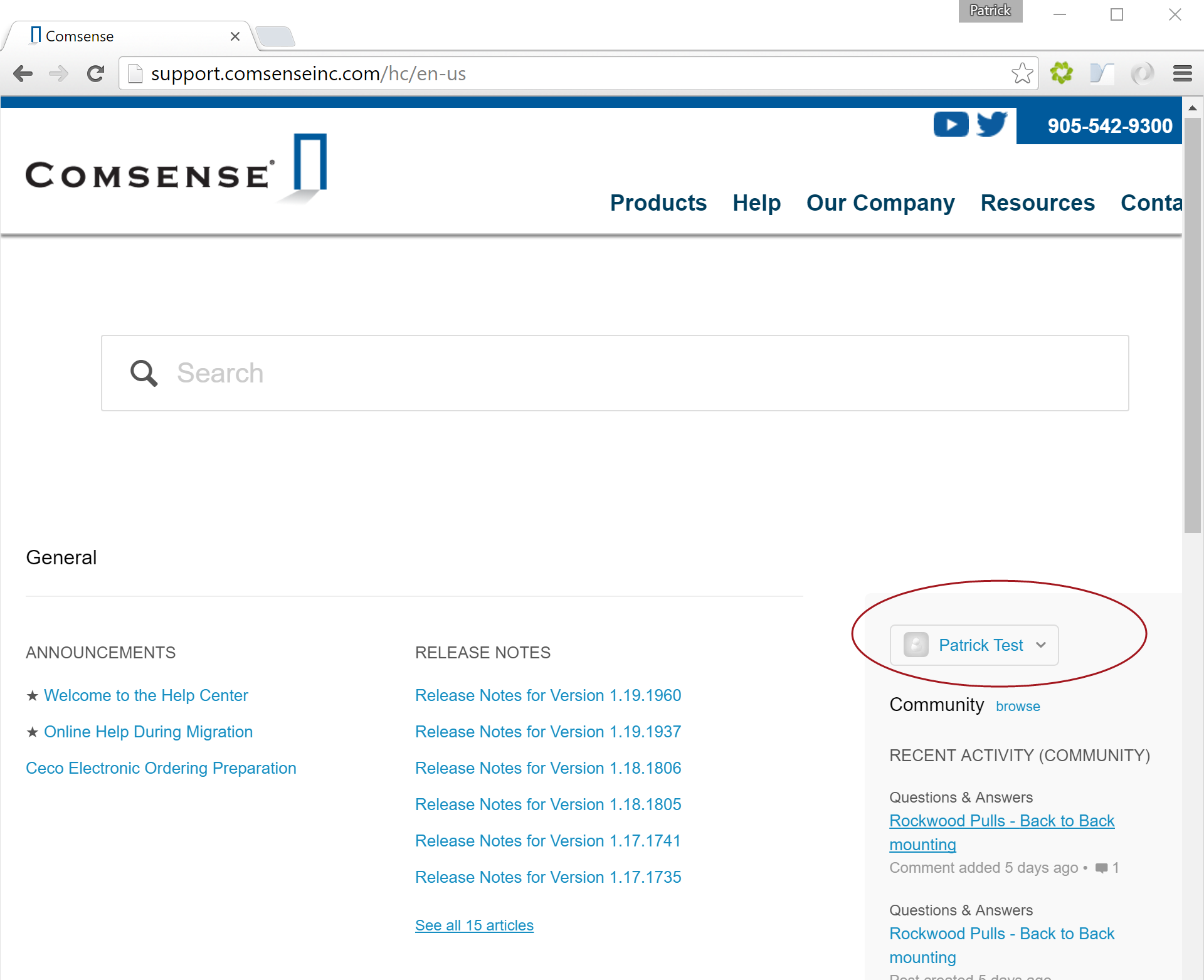1204x980 pixels.
Task: Open Rockwood Pulls post with comment added
Action: point(1001,833)
